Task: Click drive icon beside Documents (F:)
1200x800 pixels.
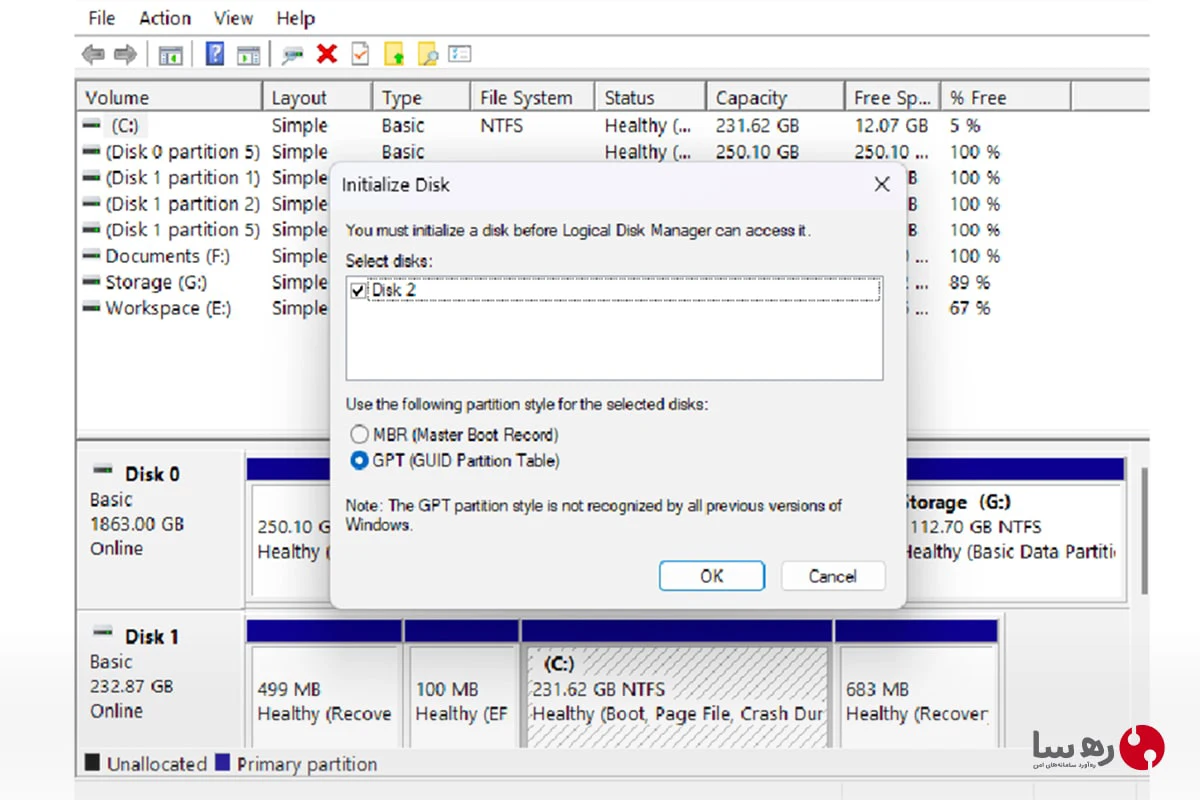Action: [92, 256]
